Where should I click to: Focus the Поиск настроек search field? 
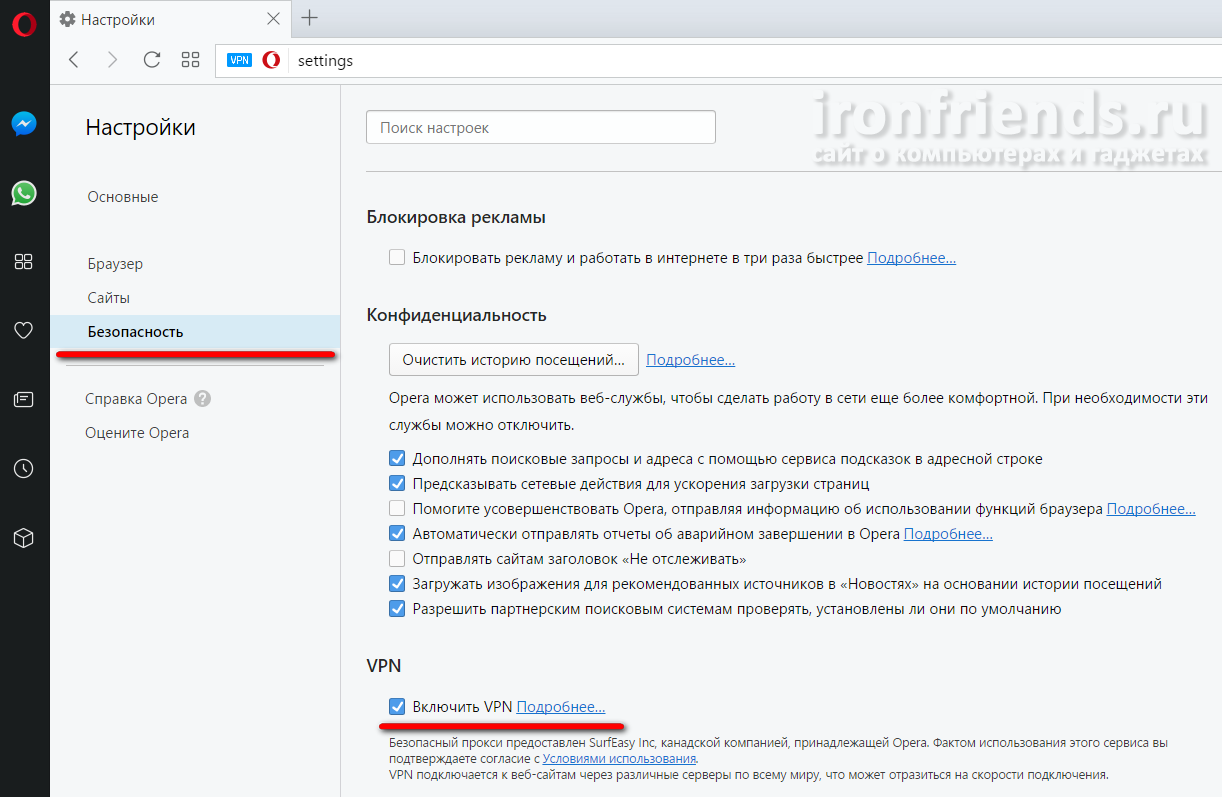[541, 127]
